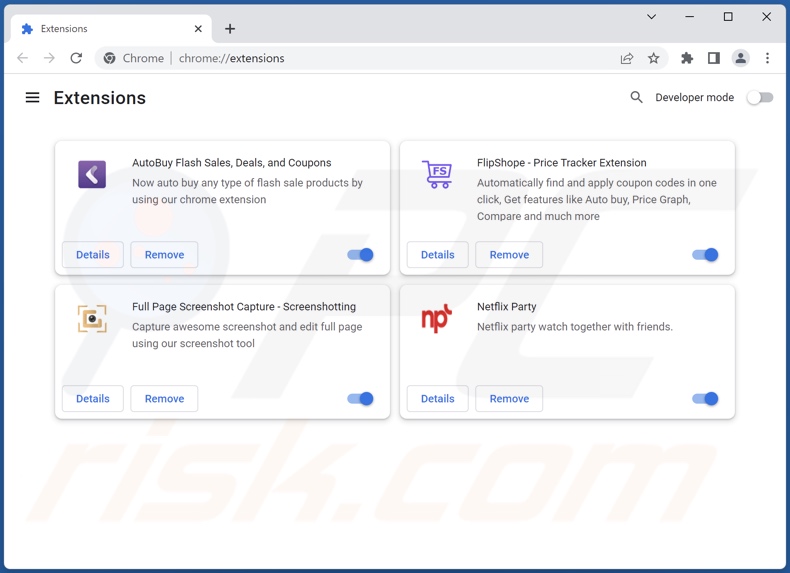Open a new tab
The width and height of the screenshot is (790, 573).
tap(230, 29)
